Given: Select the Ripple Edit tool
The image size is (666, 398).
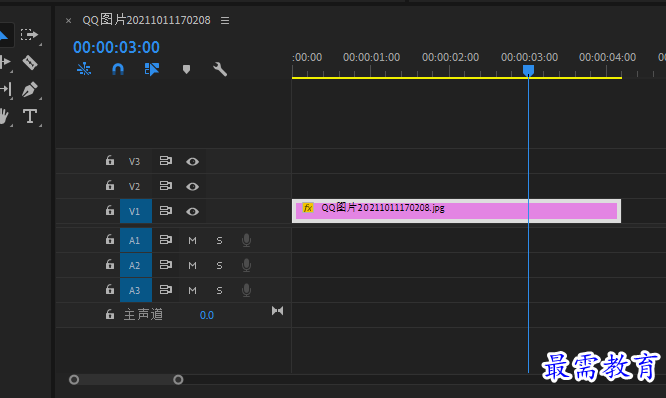Looking at the screenshot, I should [x=5, y=62].
